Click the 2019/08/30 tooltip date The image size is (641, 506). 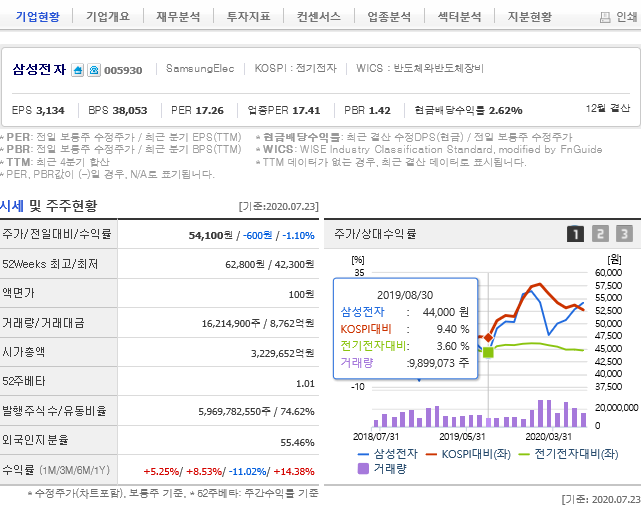click(x=405, y=295)
